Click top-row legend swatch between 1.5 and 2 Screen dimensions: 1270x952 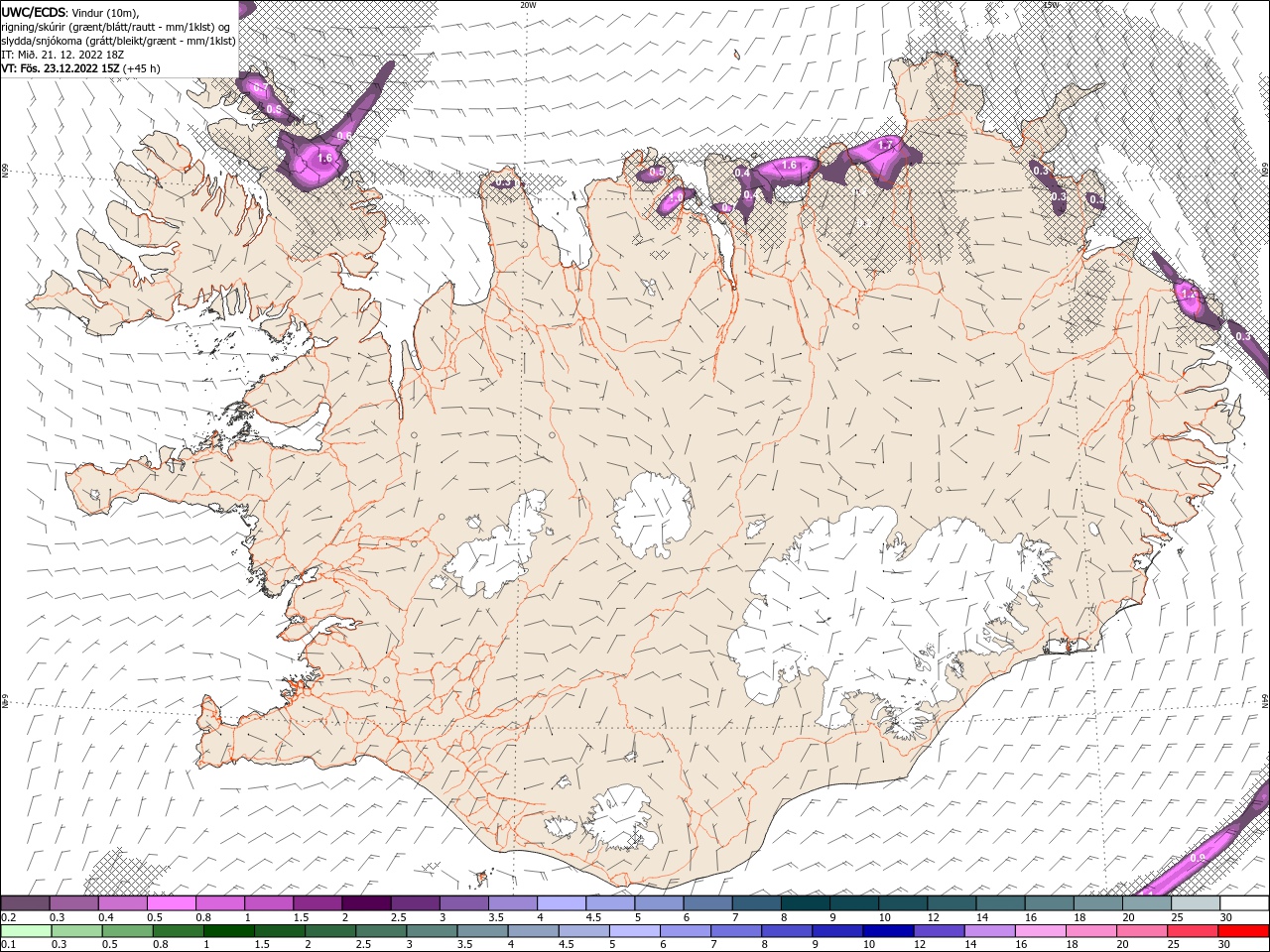pyautogui.click(x=317, y=903)
